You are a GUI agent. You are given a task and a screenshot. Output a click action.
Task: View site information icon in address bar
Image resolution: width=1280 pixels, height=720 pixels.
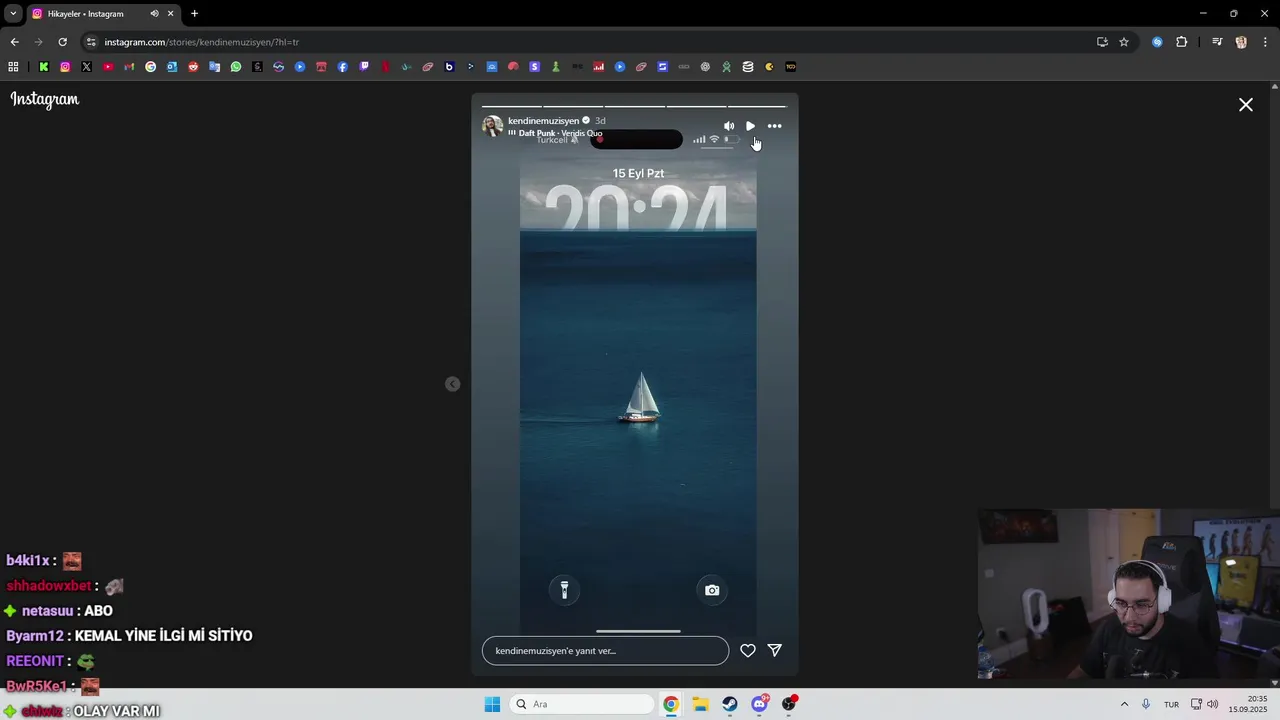(91, 42)
